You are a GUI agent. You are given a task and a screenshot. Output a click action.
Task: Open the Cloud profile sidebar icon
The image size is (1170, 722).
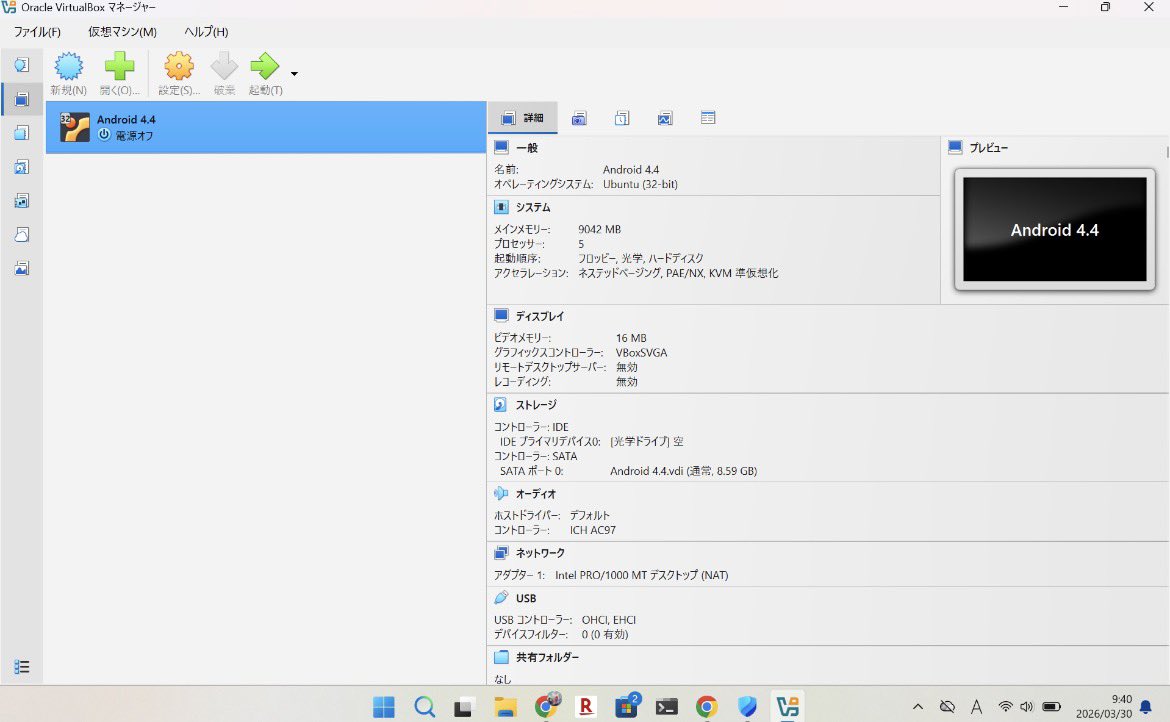(22, 235)
